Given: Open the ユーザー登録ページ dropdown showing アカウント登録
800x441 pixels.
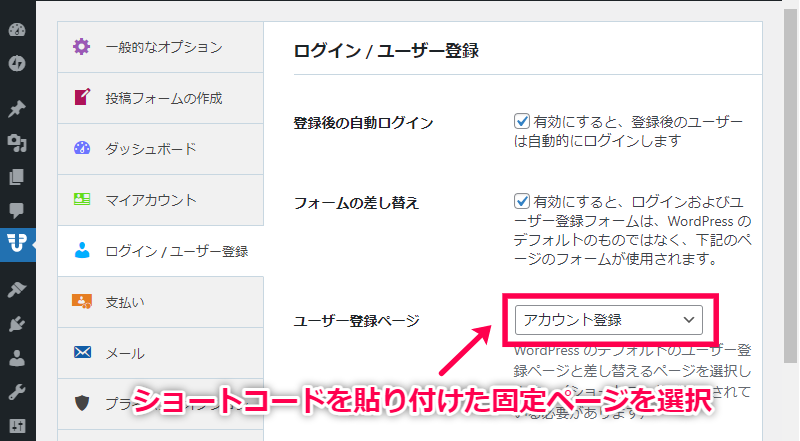Looking at the screenshot, I should [609, 320].
